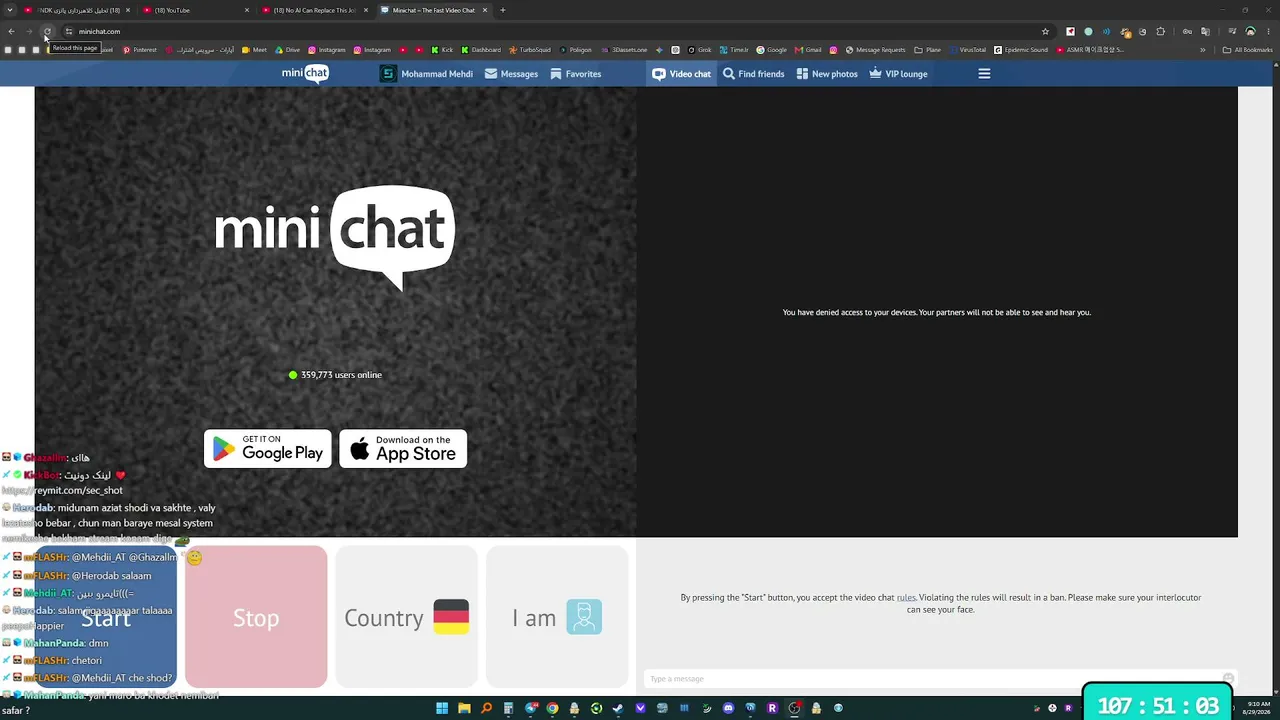Open Messages from header

click(x=511, y=74)
